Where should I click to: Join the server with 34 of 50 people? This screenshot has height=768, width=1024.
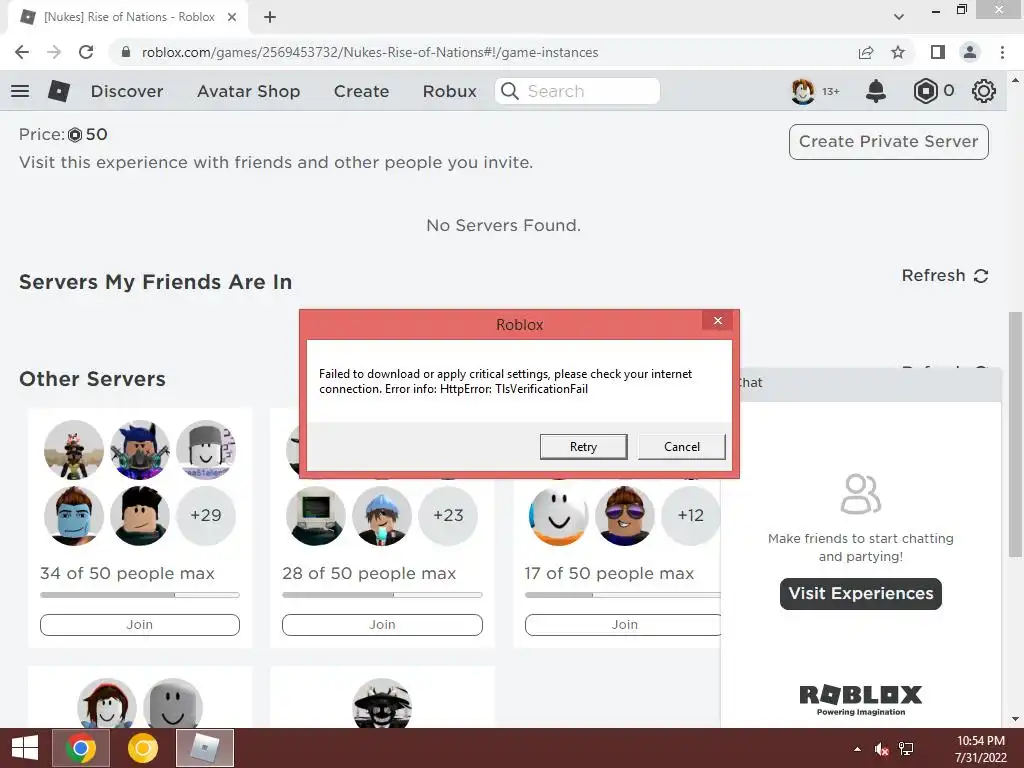140,624
